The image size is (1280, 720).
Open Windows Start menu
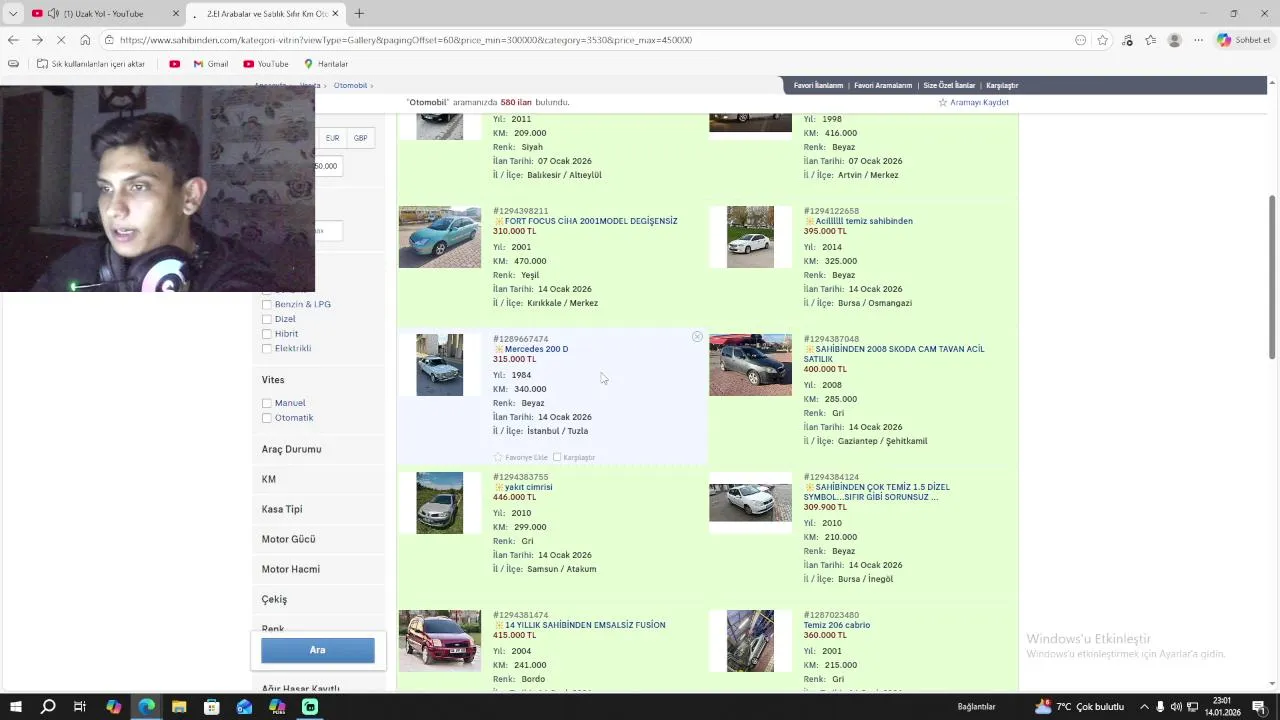tap(15, 706)
